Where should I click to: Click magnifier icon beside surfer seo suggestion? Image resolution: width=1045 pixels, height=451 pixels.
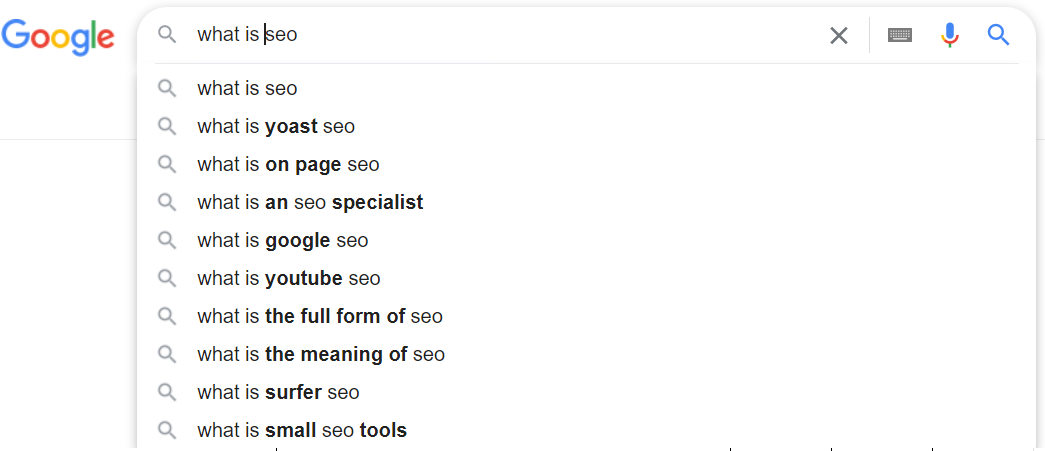(x=167, y=392)
